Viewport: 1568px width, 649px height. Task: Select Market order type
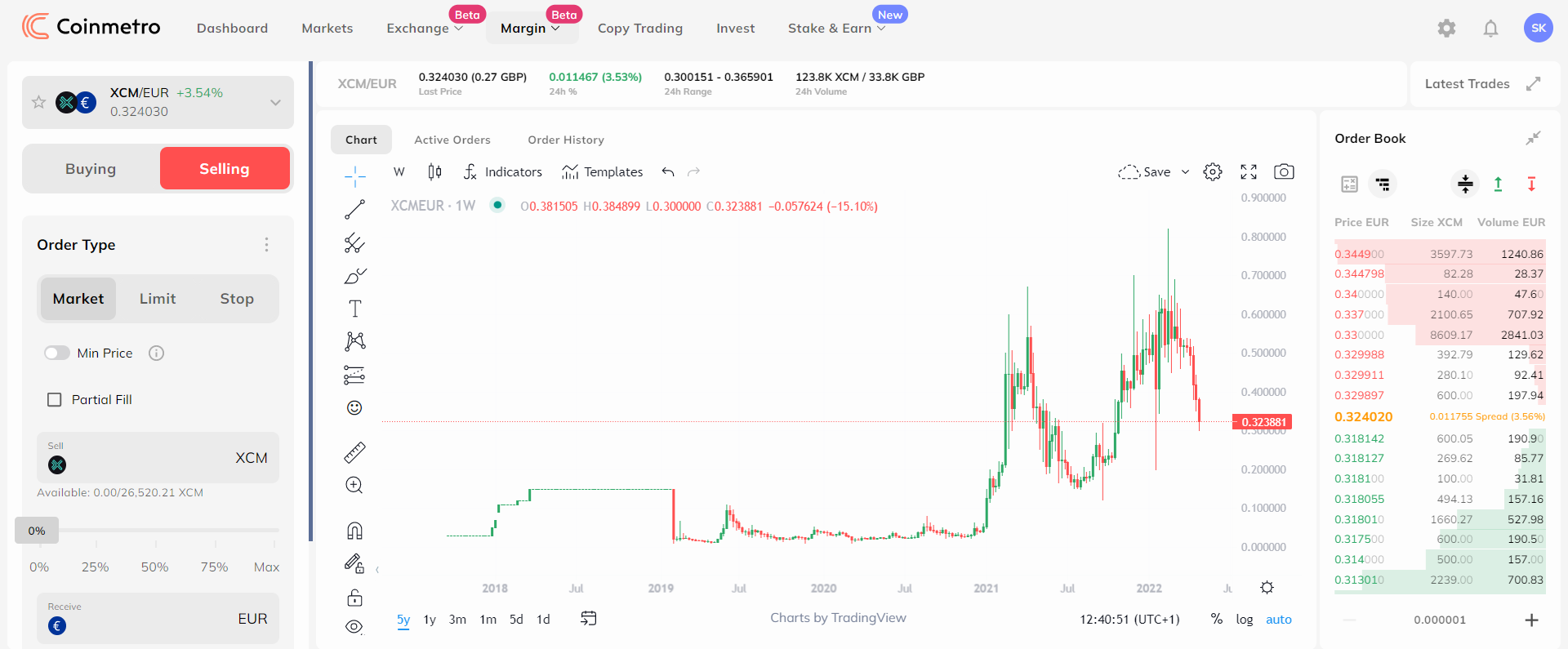click(x=78, y=299)
